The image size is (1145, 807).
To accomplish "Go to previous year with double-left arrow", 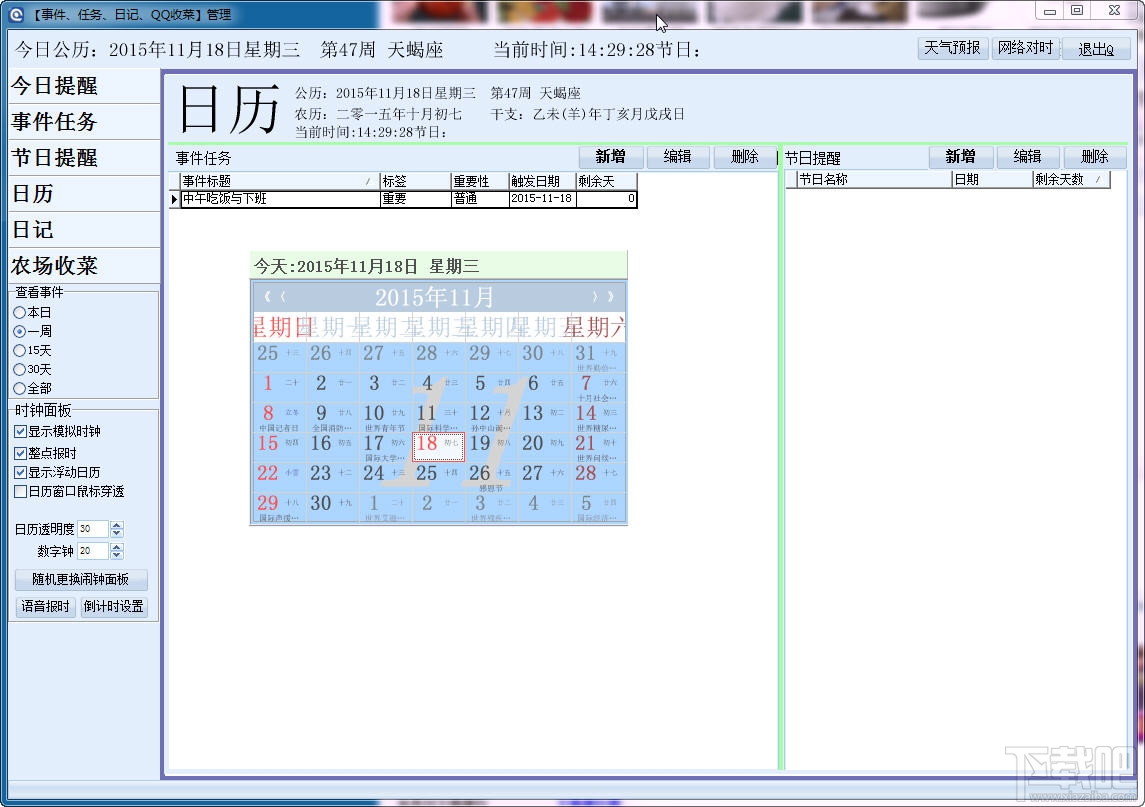I will click(x=267, y=297).
